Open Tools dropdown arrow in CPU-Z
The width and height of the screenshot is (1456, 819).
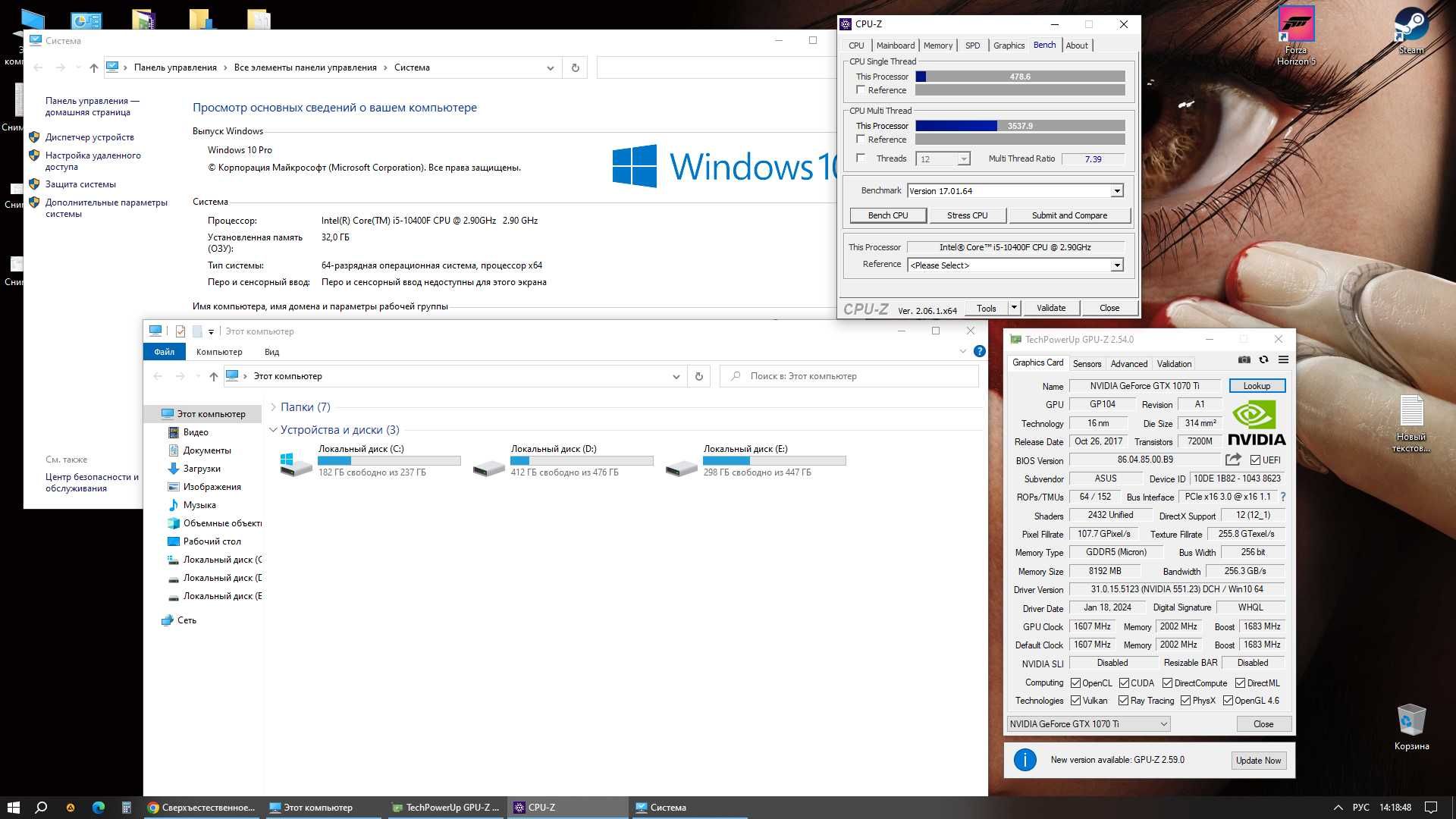[x=1014, y=308]
